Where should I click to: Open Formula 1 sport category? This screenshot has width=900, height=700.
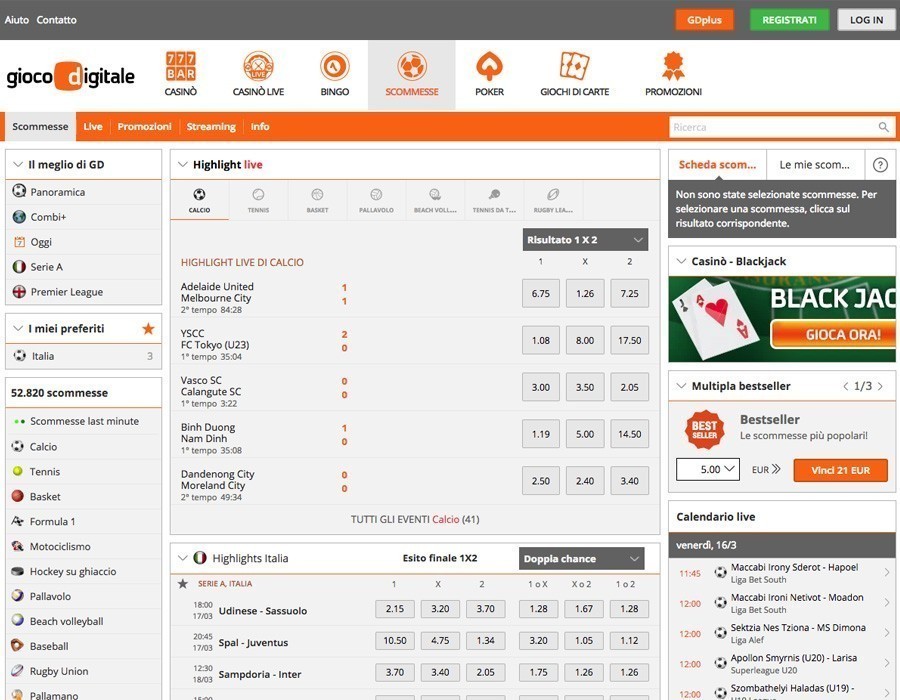click(84, 522)
